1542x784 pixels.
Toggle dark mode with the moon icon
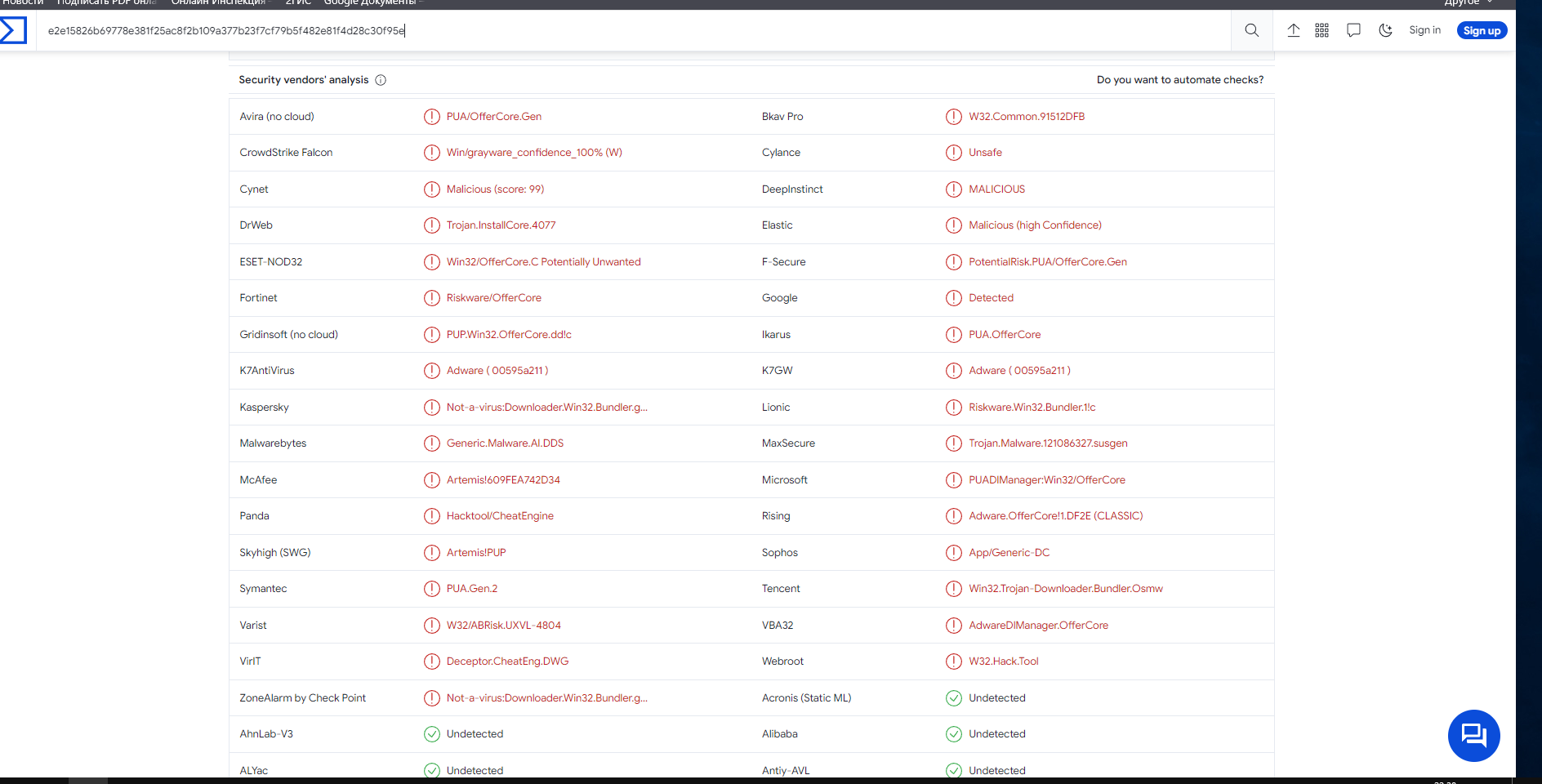tap(1385, 31)
